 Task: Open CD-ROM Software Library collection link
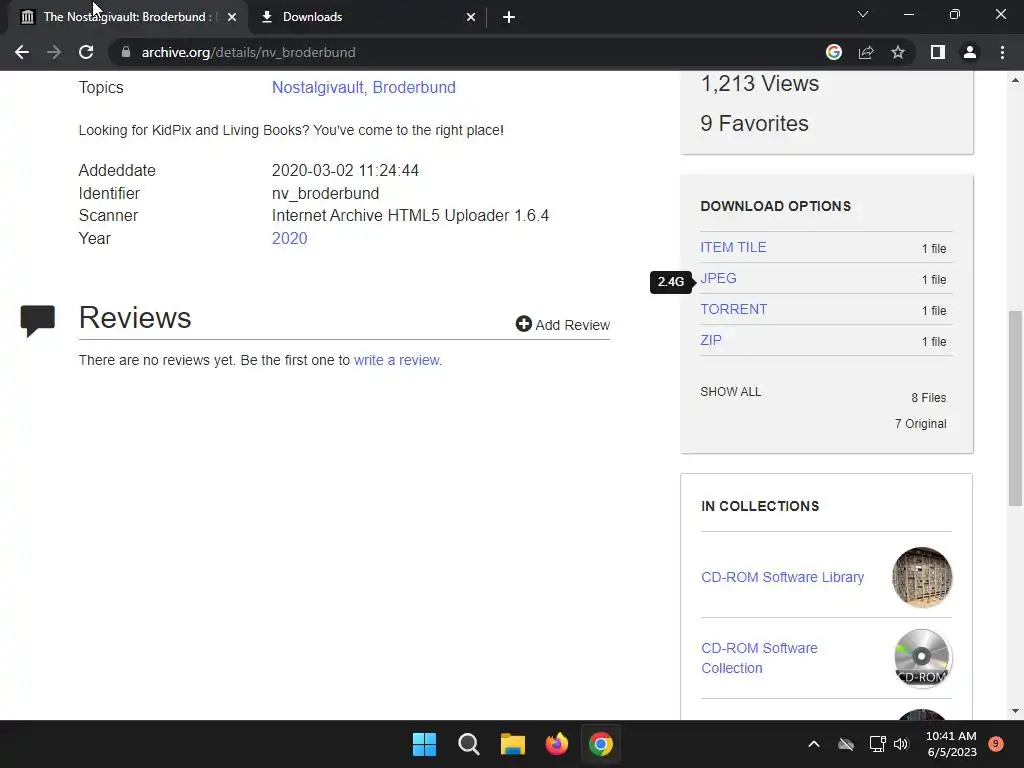tap(782, 577)
